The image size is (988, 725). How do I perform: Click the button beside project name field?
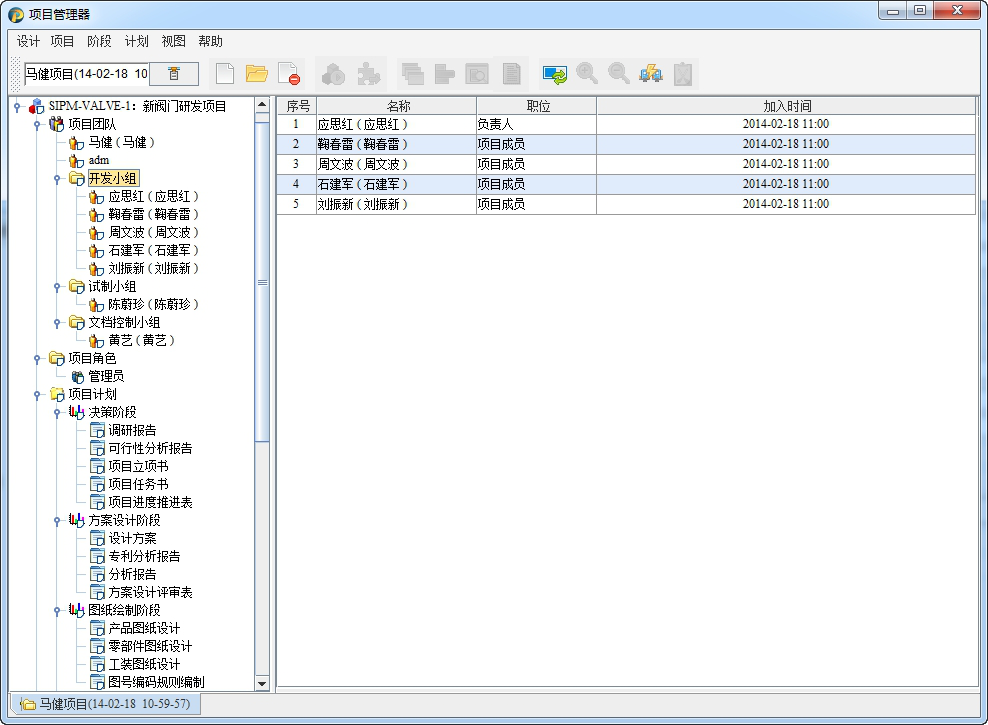(174, 74)
